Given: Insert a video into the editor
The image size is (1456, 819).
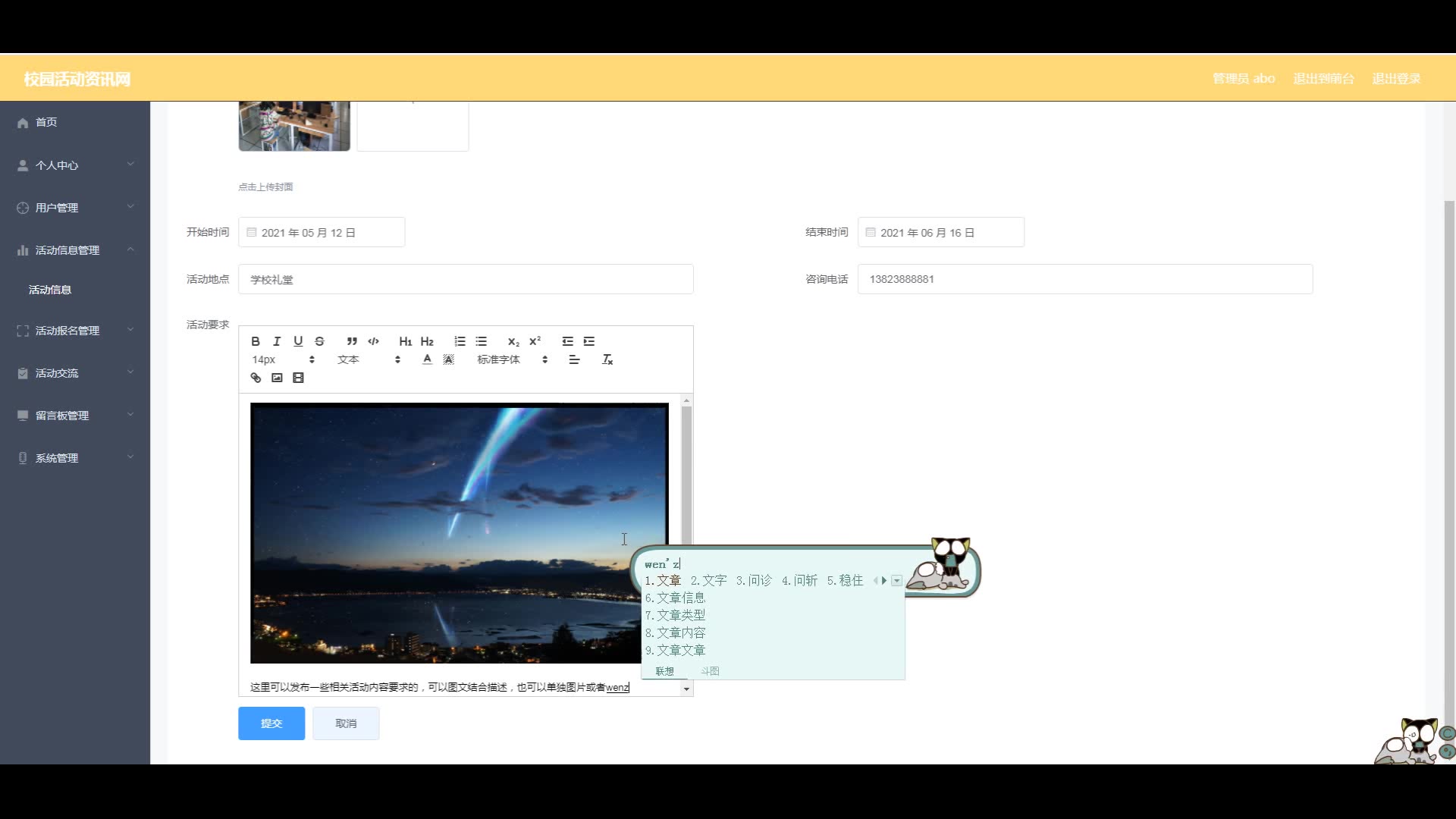Looking at the screenshot, I should click(x=298, y=378).
